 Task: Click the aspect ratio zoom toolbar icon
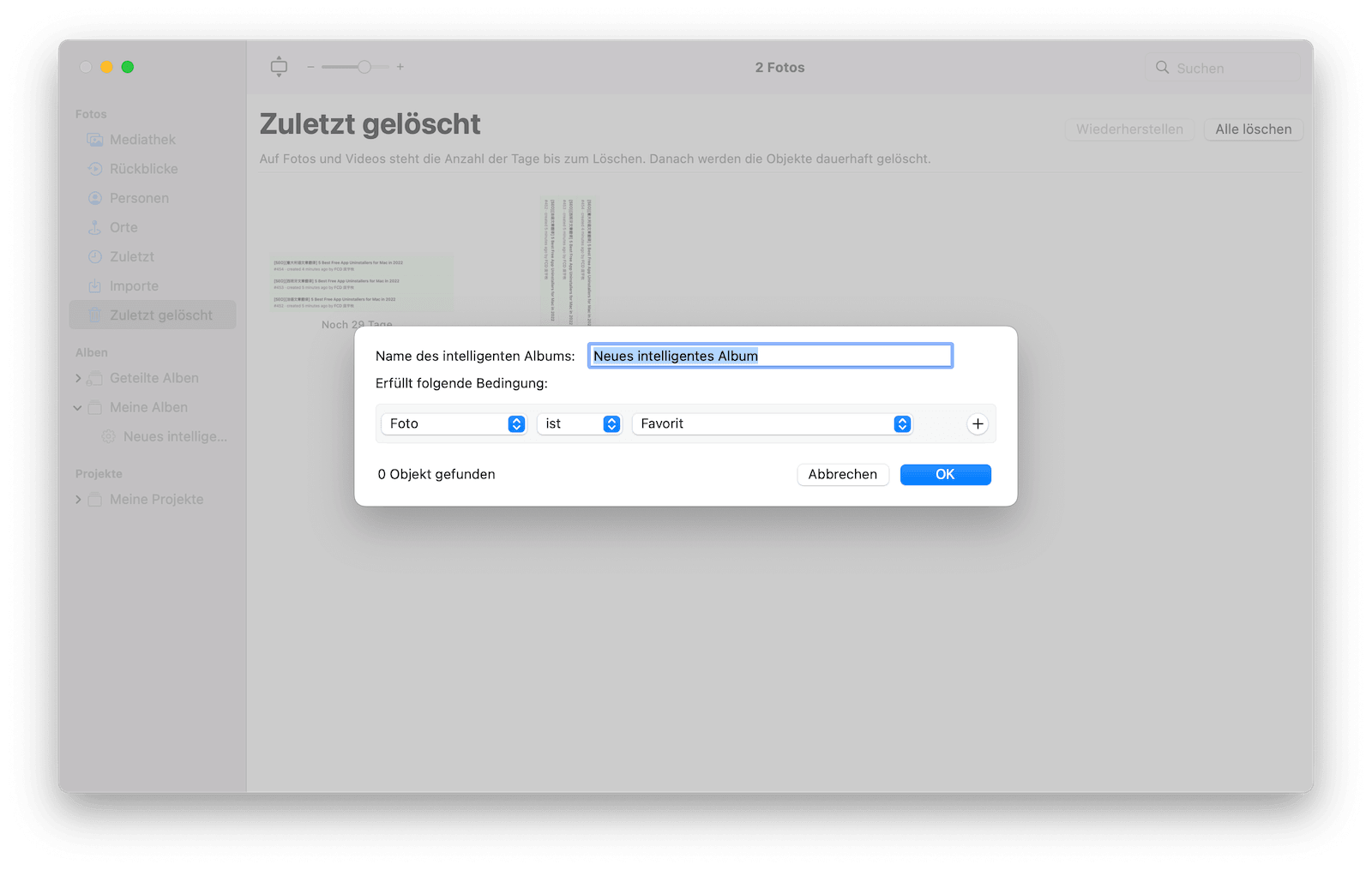(279, 67)
